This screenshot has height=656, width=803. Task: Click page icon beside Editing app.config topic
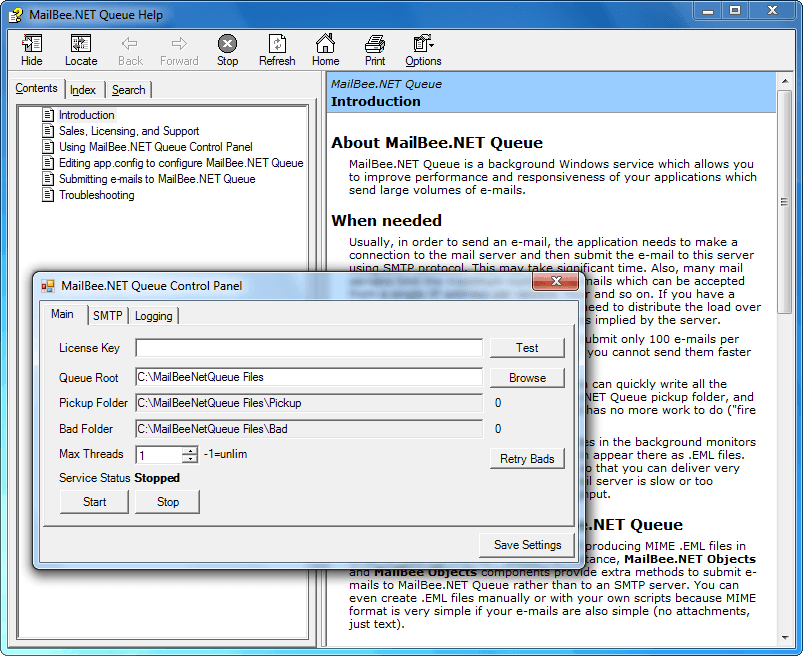pyautogui.click(x=48, y=163)
